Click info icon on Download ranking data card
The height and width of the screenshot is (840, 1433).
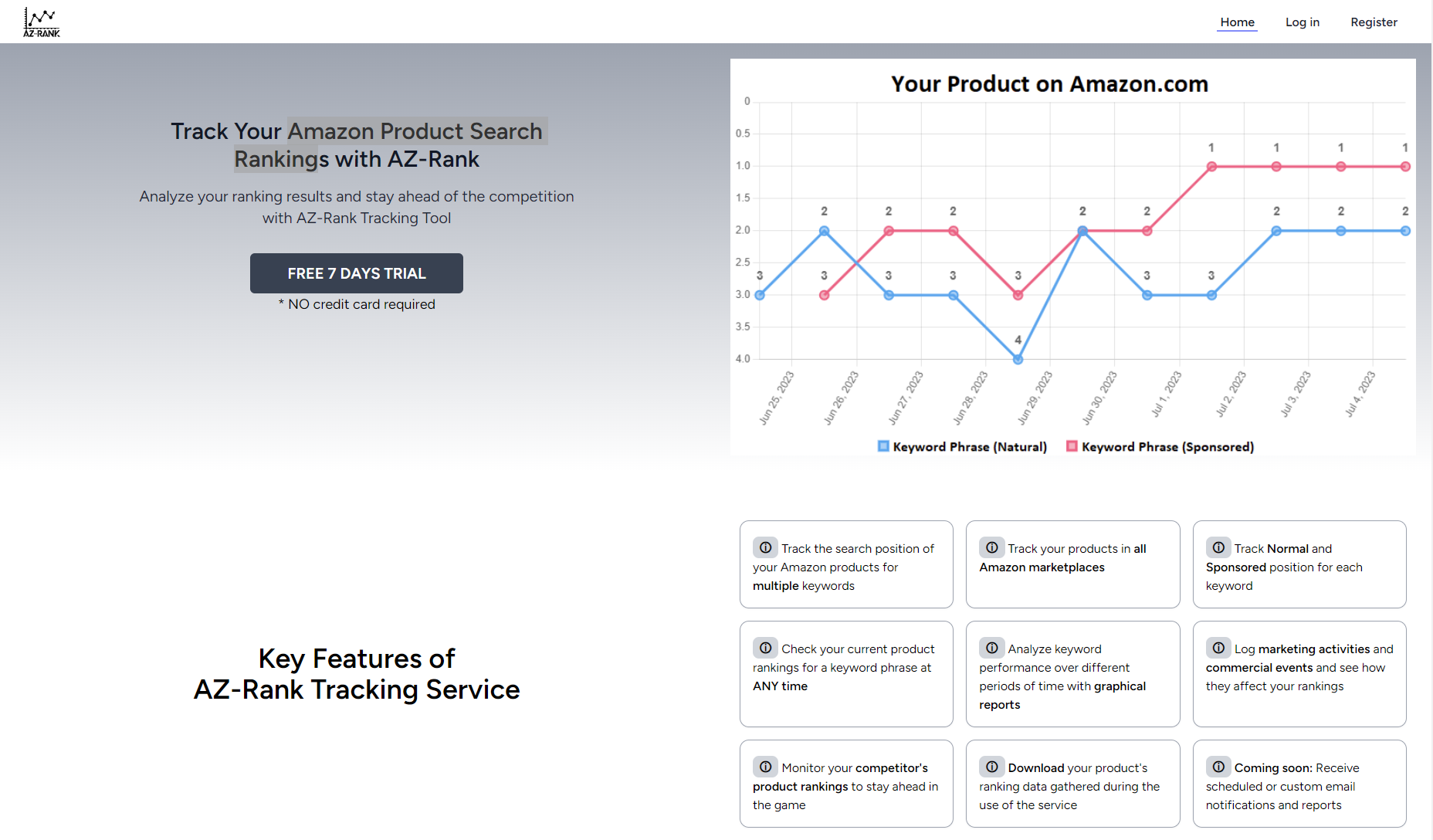pyautogui.click(x=992, y=767)
